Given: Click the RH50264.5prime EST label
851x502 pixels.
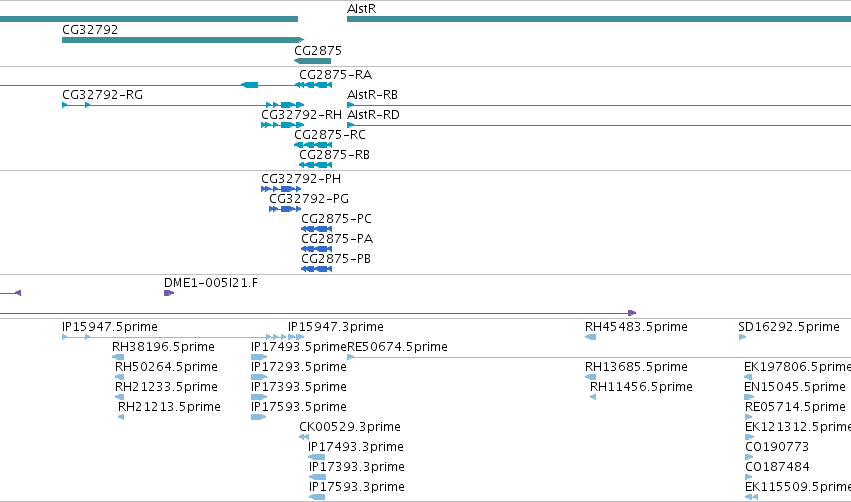Looking at the screenshot, I should point(166,367).
